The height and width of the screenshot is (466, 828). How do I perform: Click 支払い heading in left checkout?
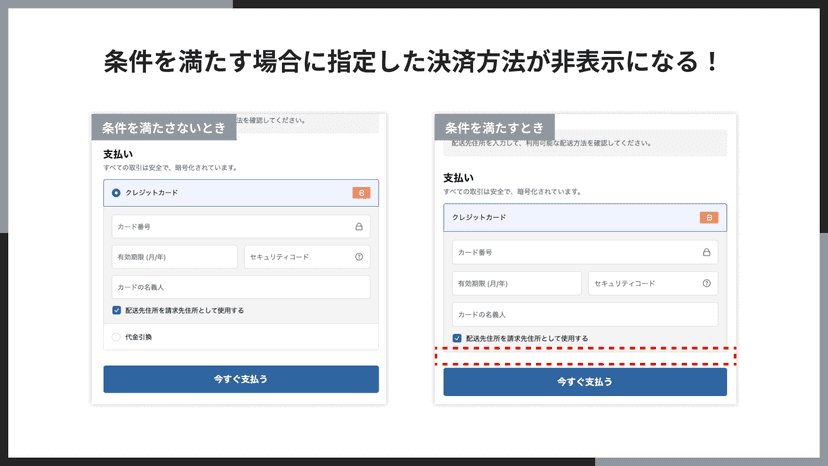click(x=118, y=154)
